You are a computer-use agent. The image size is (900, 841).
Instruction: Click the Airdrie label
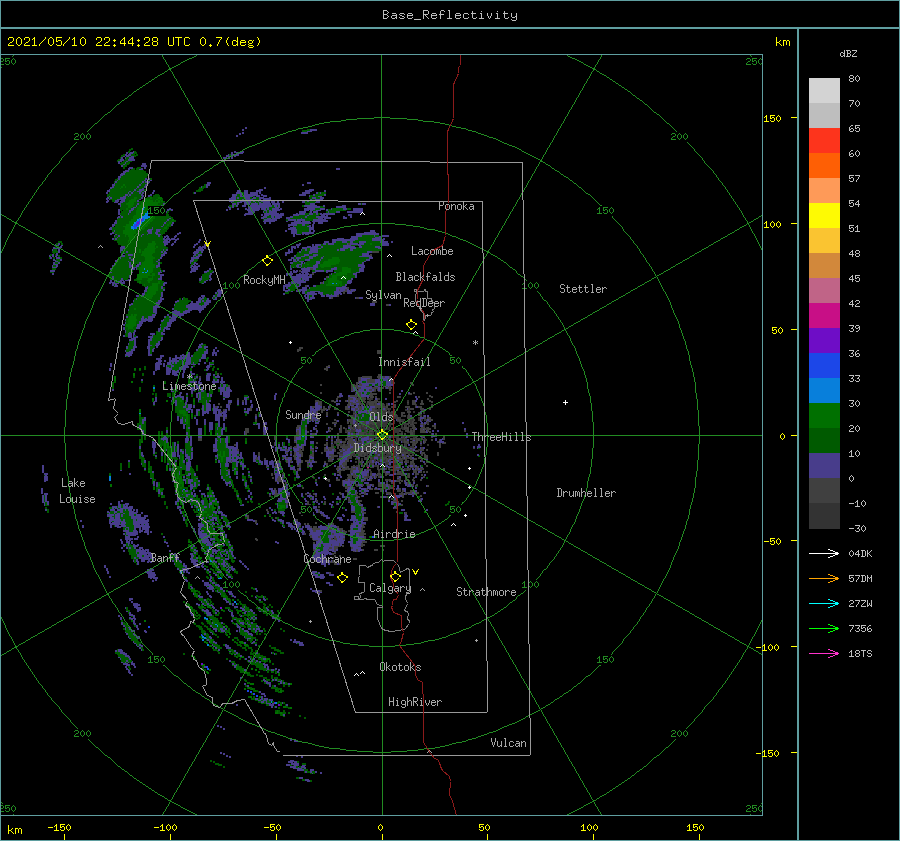coord(394,534)
